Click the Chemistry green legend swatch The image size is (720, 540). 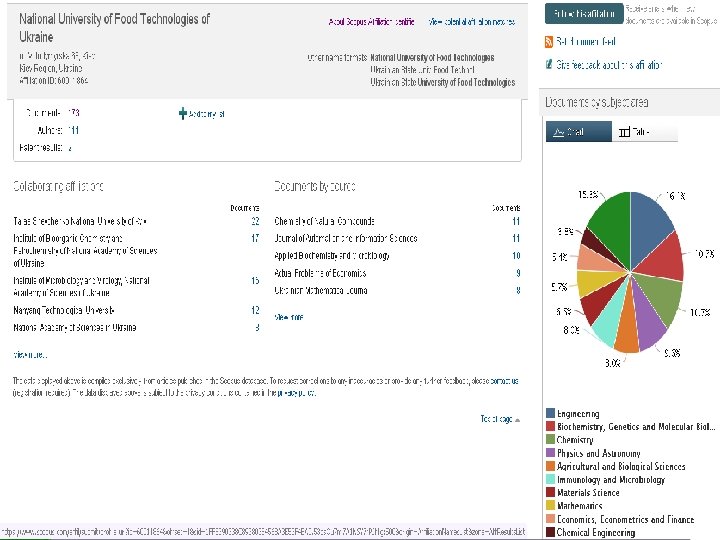550,440
